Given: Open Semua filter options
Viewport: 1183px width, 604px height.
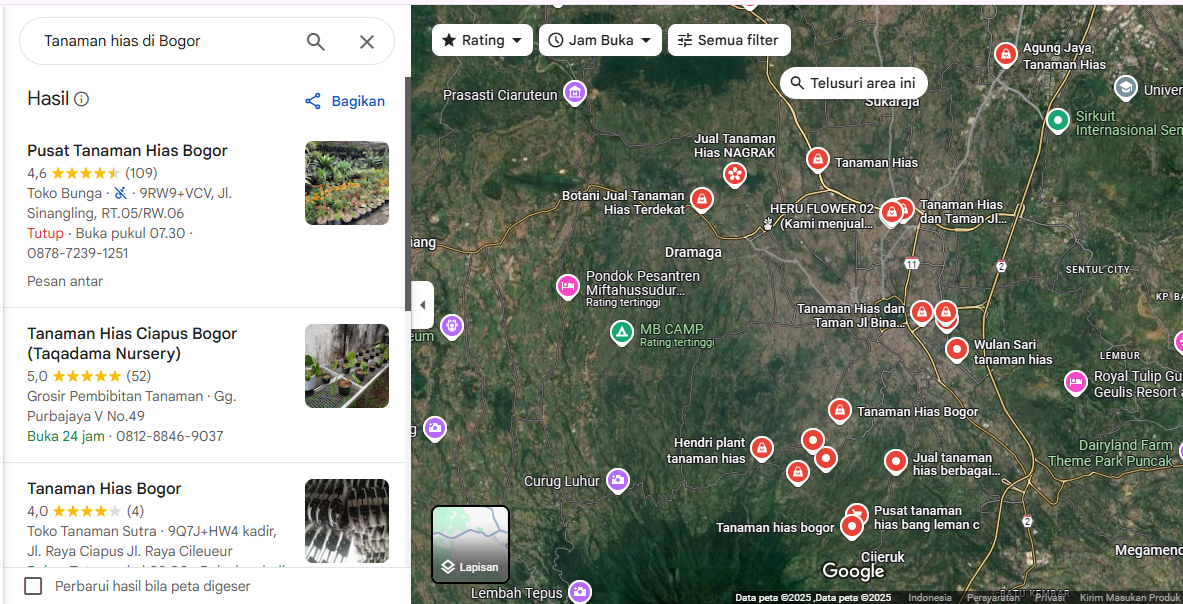Looking at the screenshot, I should coord(729,40).
